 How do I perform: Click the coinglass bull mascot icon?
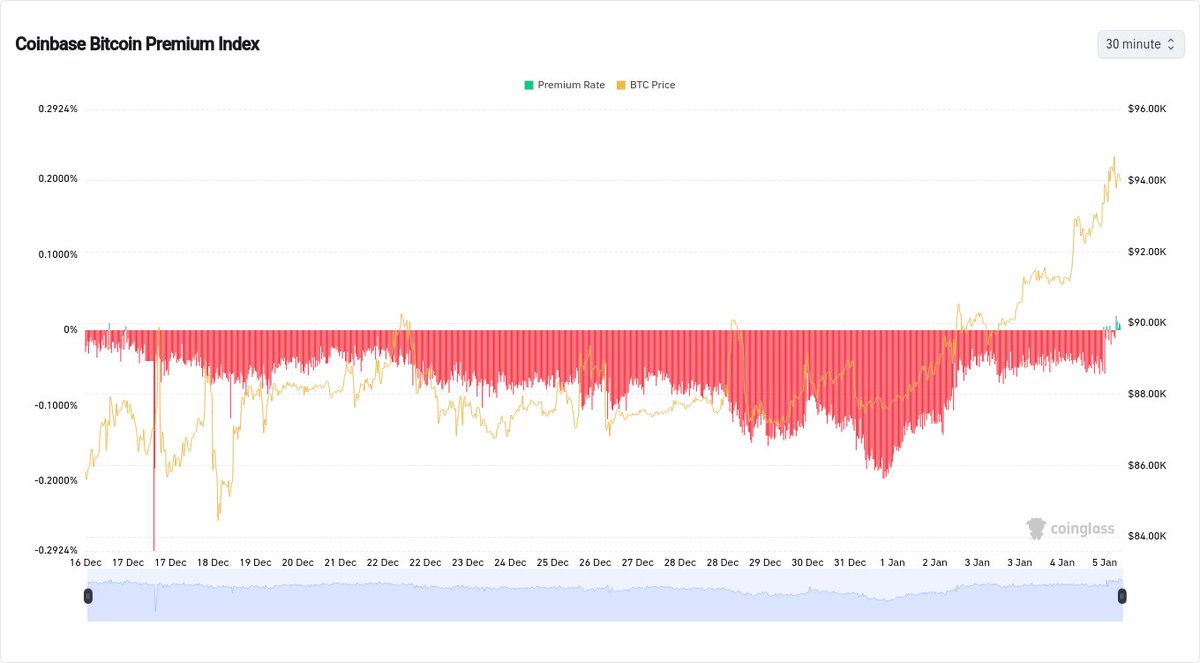[x=1034, y=527]
